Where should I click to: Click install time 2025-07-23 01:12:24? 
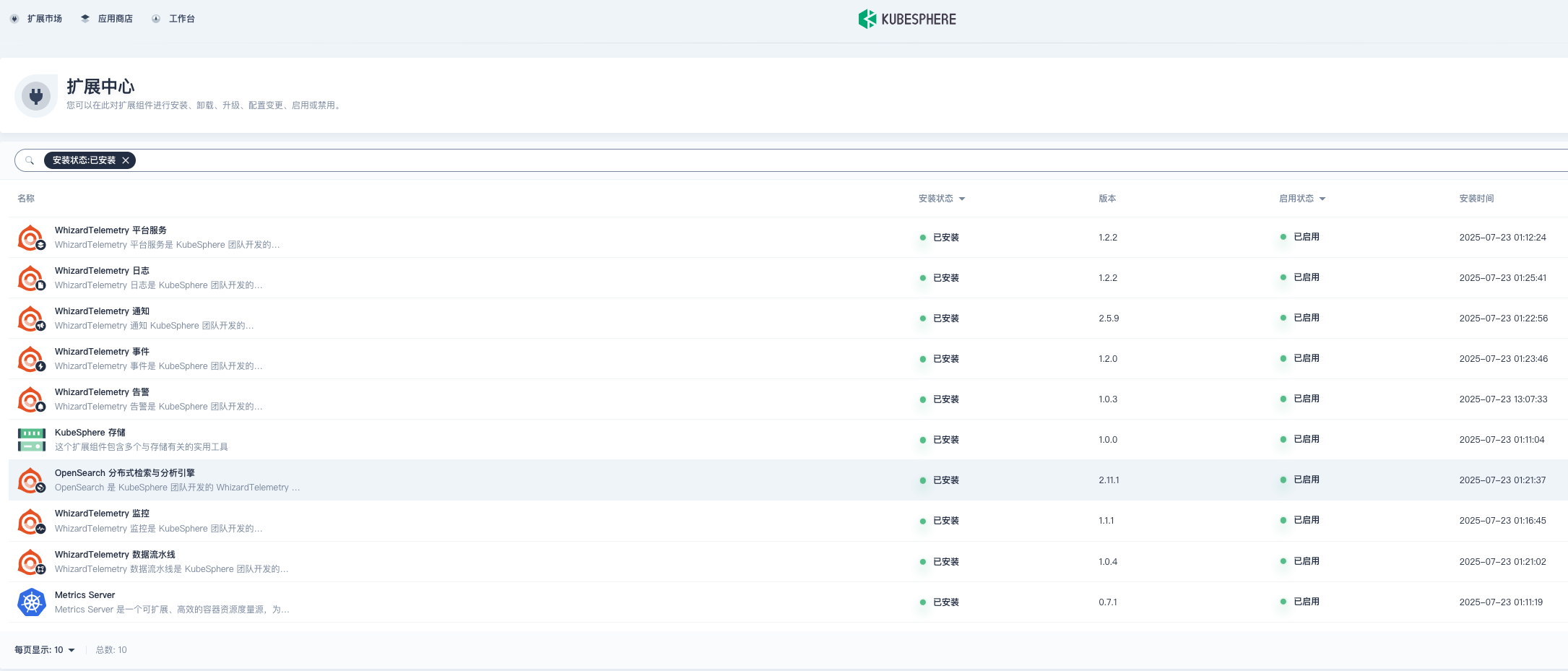1502,238
